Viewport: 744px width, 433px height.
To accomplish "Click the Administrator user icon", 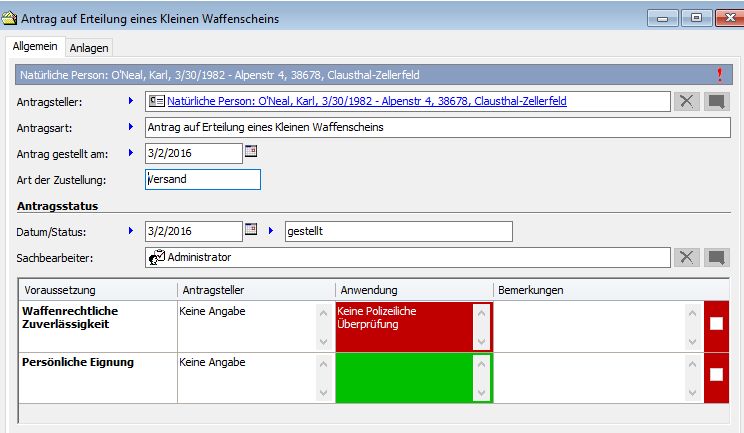I will click(156, 257).
